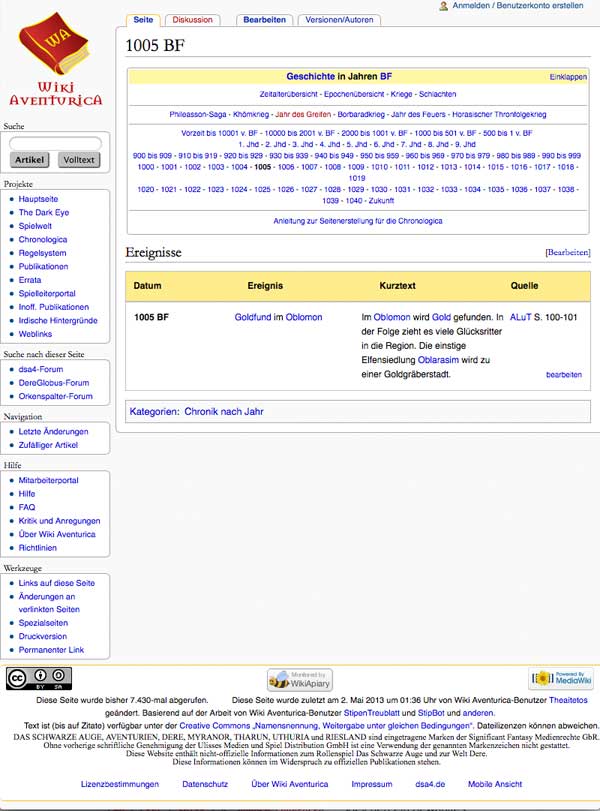The image size is (600, 811).
Task: Open the Zeitalterübersicht link
Action: [289, 94]
